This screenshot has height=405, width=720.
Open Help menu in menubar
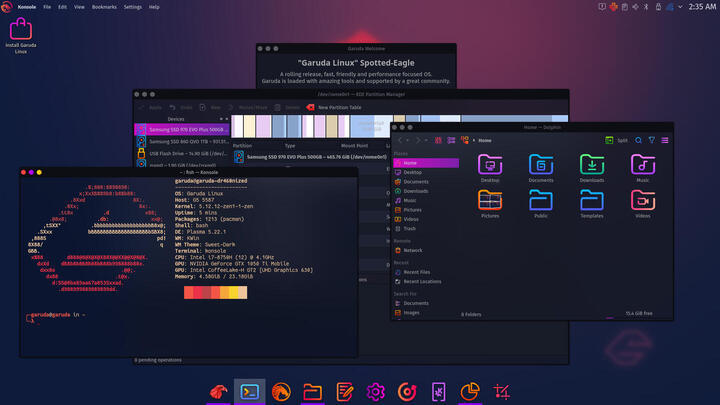[x=154, y=7]
